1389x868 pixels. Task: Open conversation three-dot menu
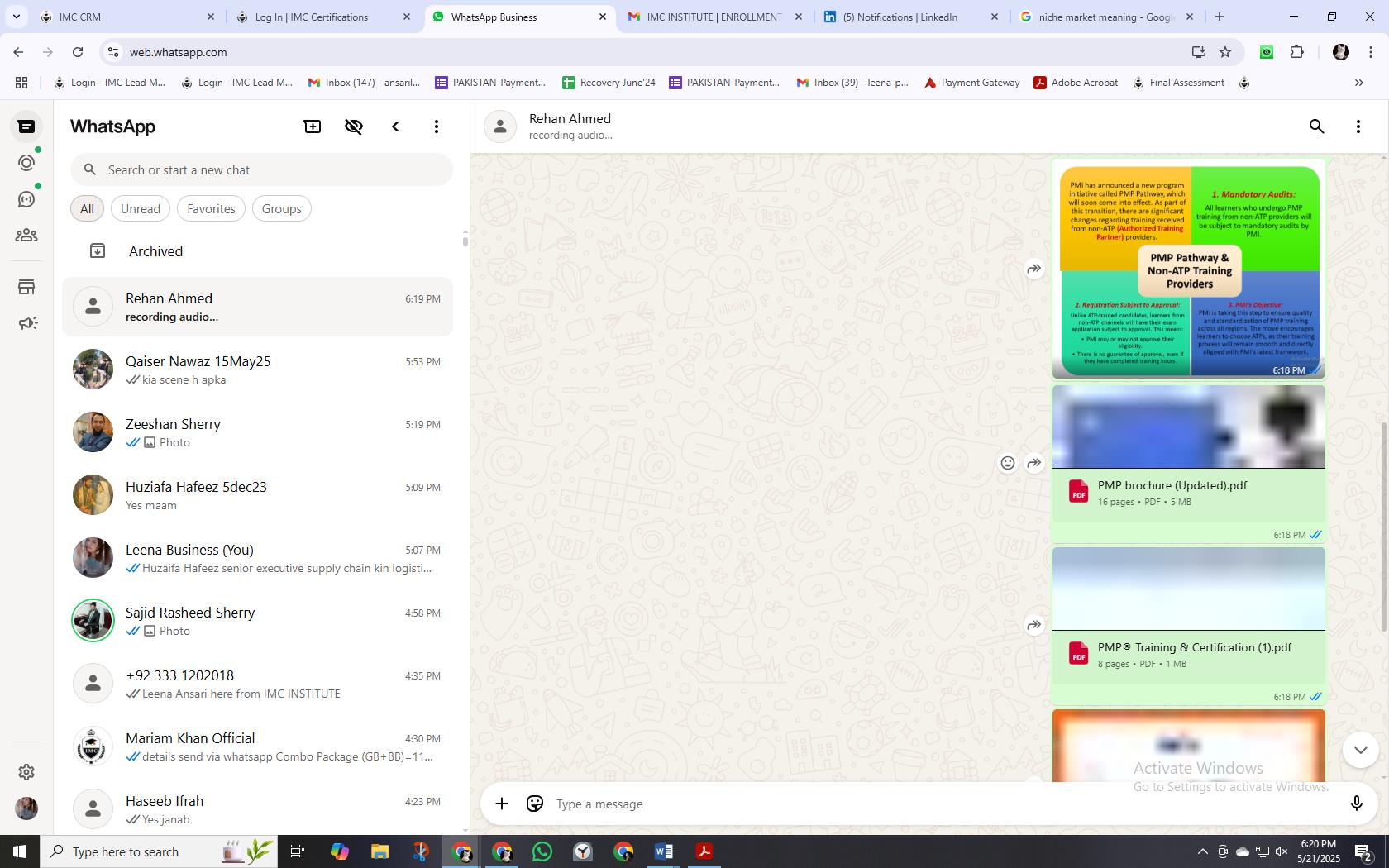(1358, 126)
